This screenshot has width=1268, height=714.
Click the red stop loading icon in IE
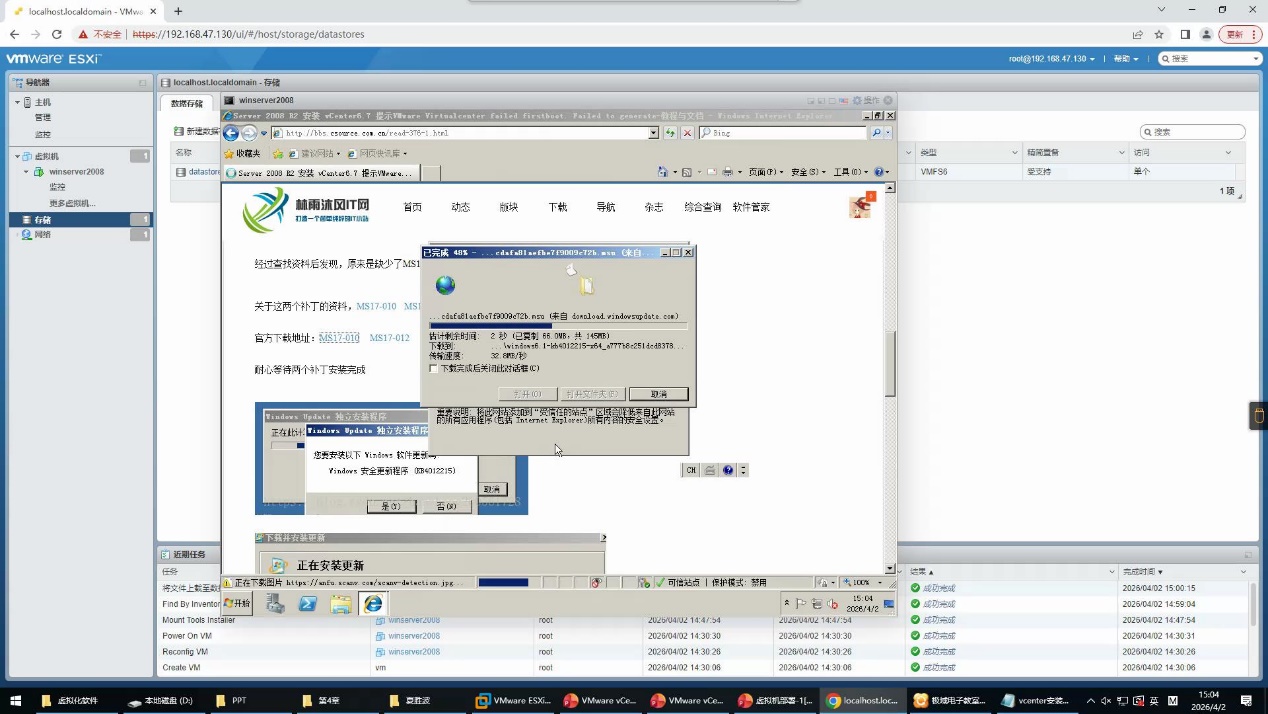[x=687, y=133]
